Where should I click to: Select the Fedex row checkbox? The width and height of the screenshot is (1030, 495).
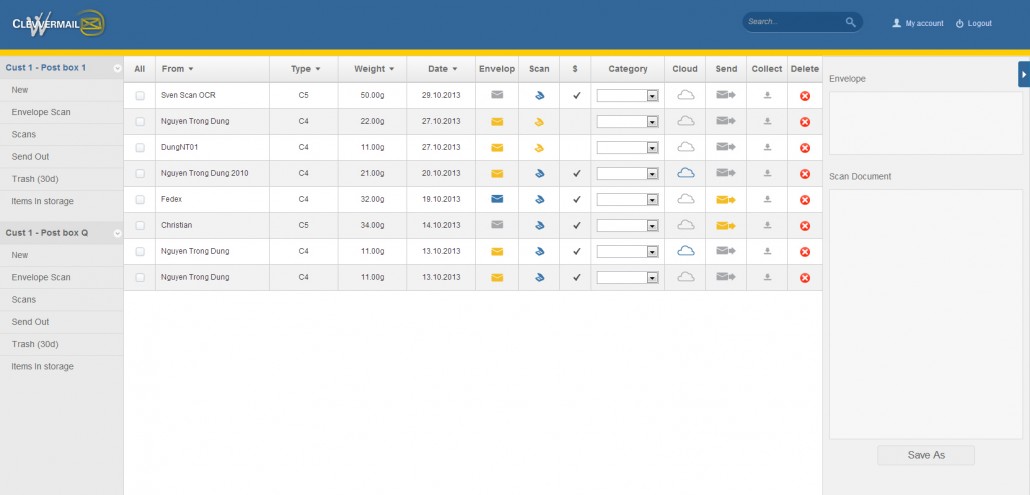pyautogui.click(x=140, y=199)
